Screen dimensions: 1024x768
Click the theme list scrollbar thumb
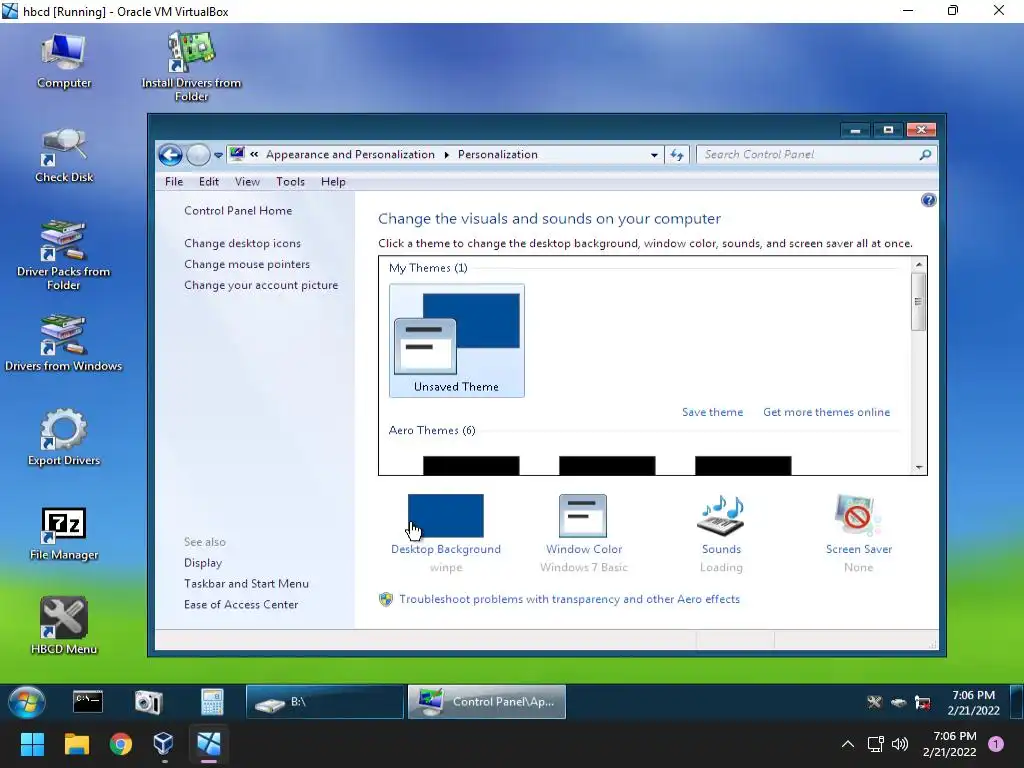click(918, 302)
